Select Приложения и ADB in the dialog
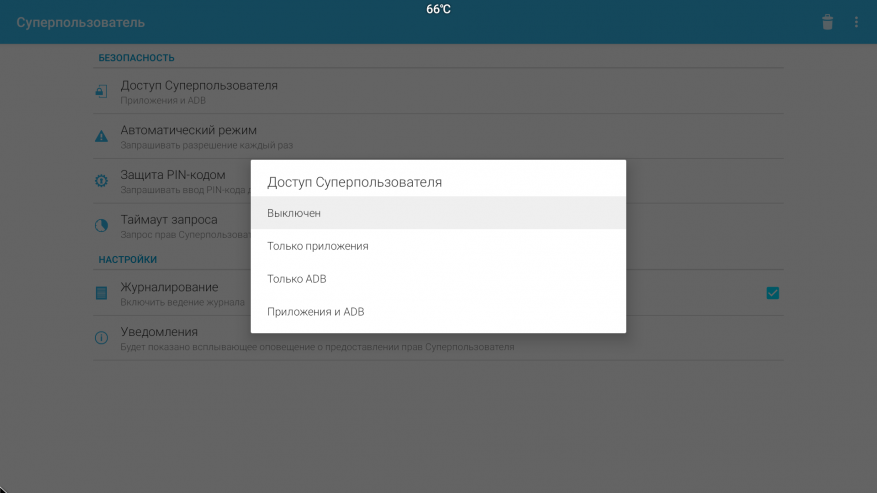Viewport: 877px width, 493px height. pyautogui.click(x=438, y=312)
